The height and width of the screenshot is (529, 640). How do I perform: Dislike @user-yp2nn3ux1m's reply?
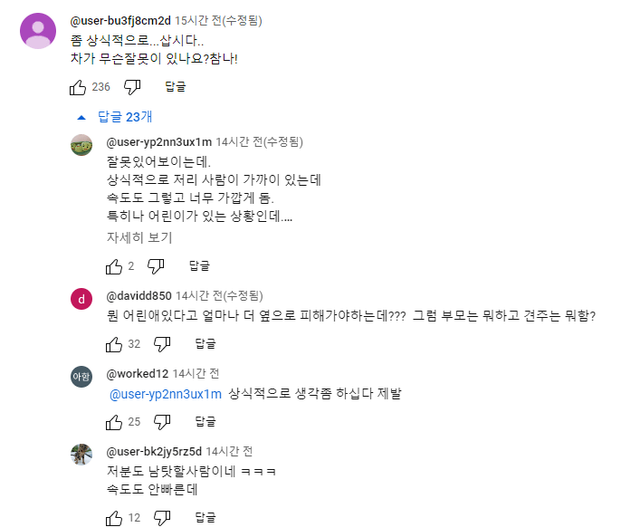155,266
